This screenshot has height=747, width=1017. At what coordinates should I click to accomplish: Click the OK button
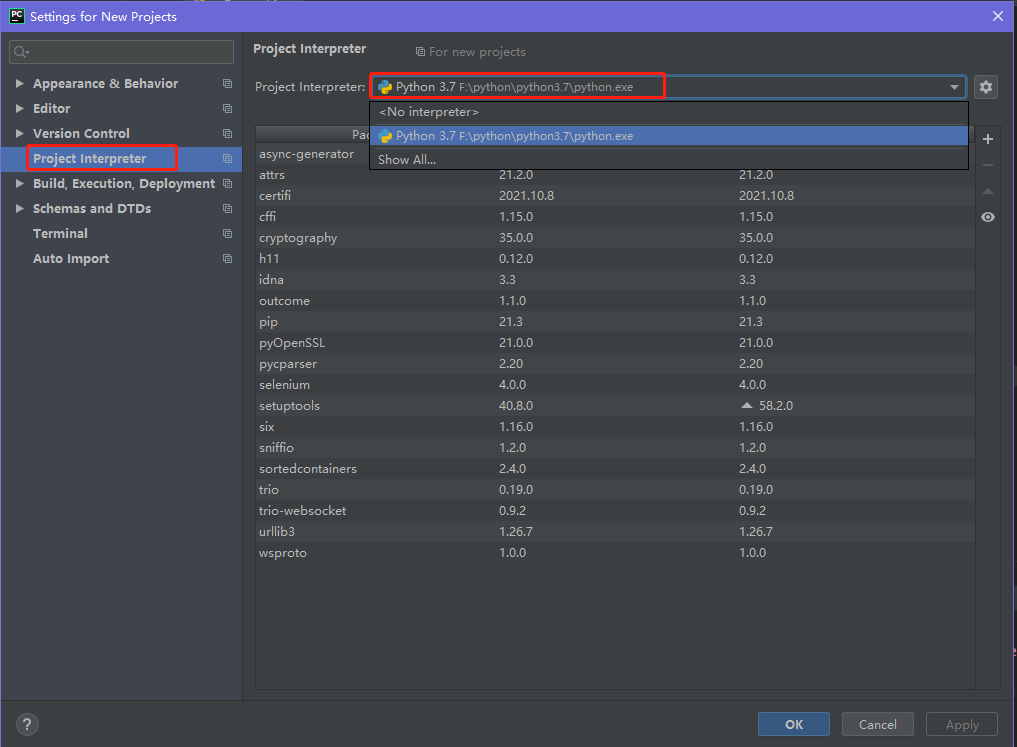pos(794,724)
